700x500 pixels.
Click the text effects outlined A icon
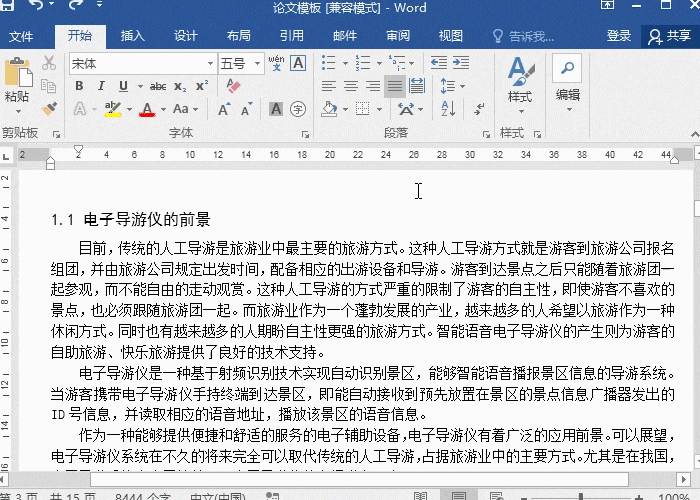(x=80, y=109)
